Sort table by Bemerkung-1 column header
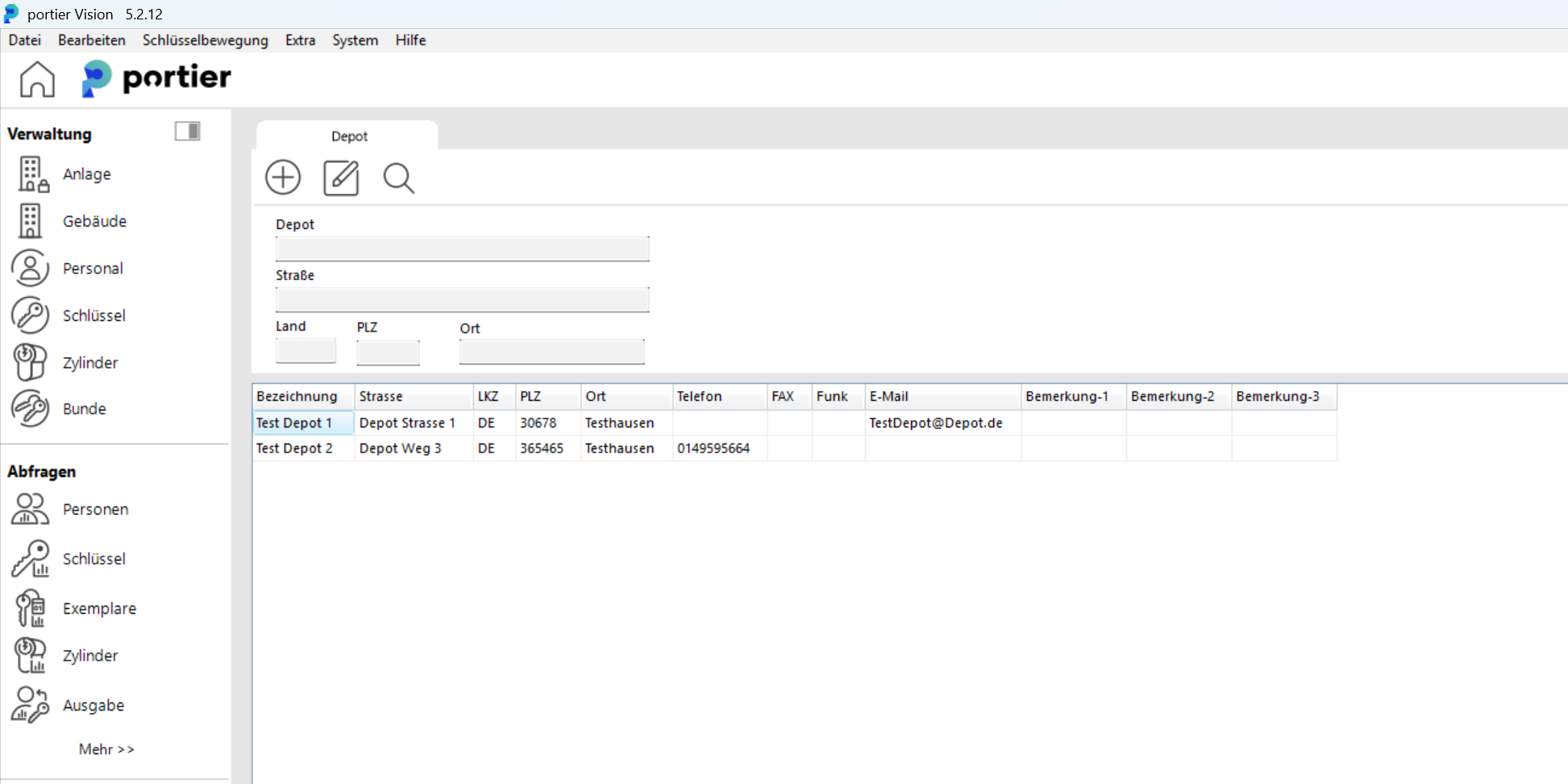Image resolution: width=1568 pixels, height=784 pixels. [1074, 397]
